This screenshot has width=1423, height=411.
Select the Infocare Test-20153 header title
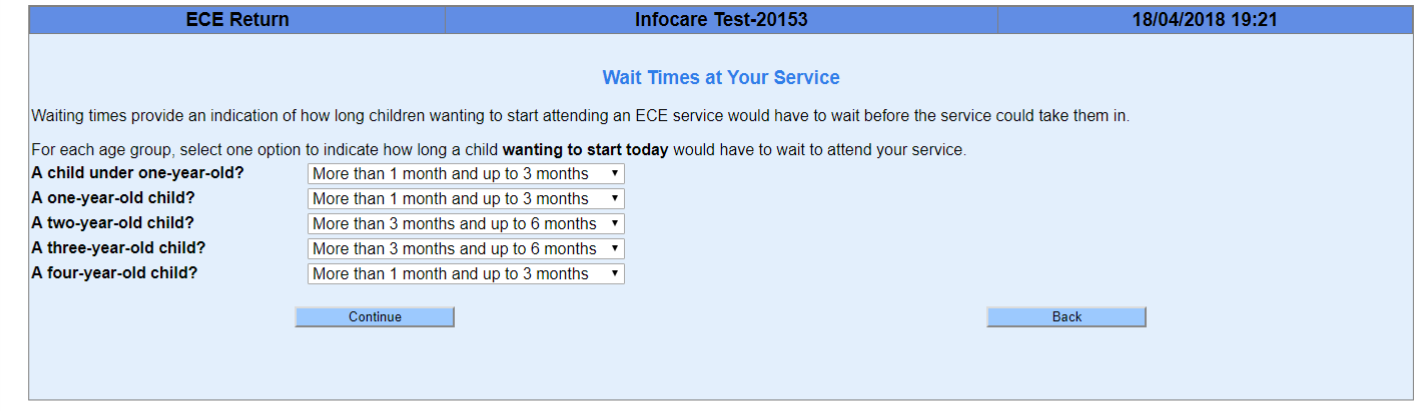[x=721, y=20]
